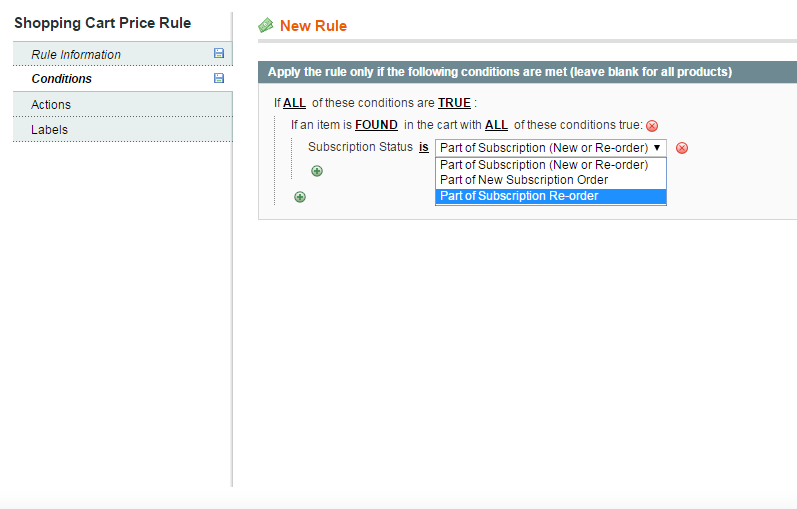Toggle the Subscription Status dropdown box
Viewport: 797px width, 509px height.
pos(550,147)
